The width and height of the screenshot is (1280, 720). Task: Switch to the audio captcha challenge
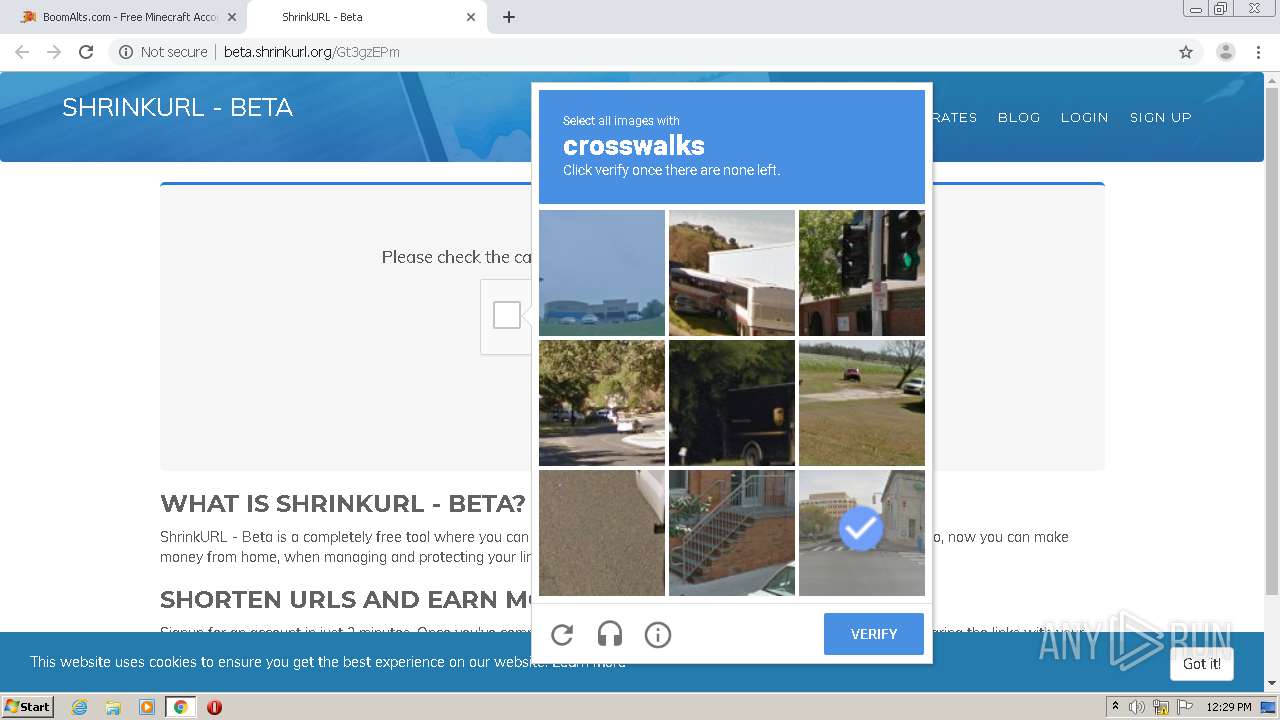tap(610, 634)
